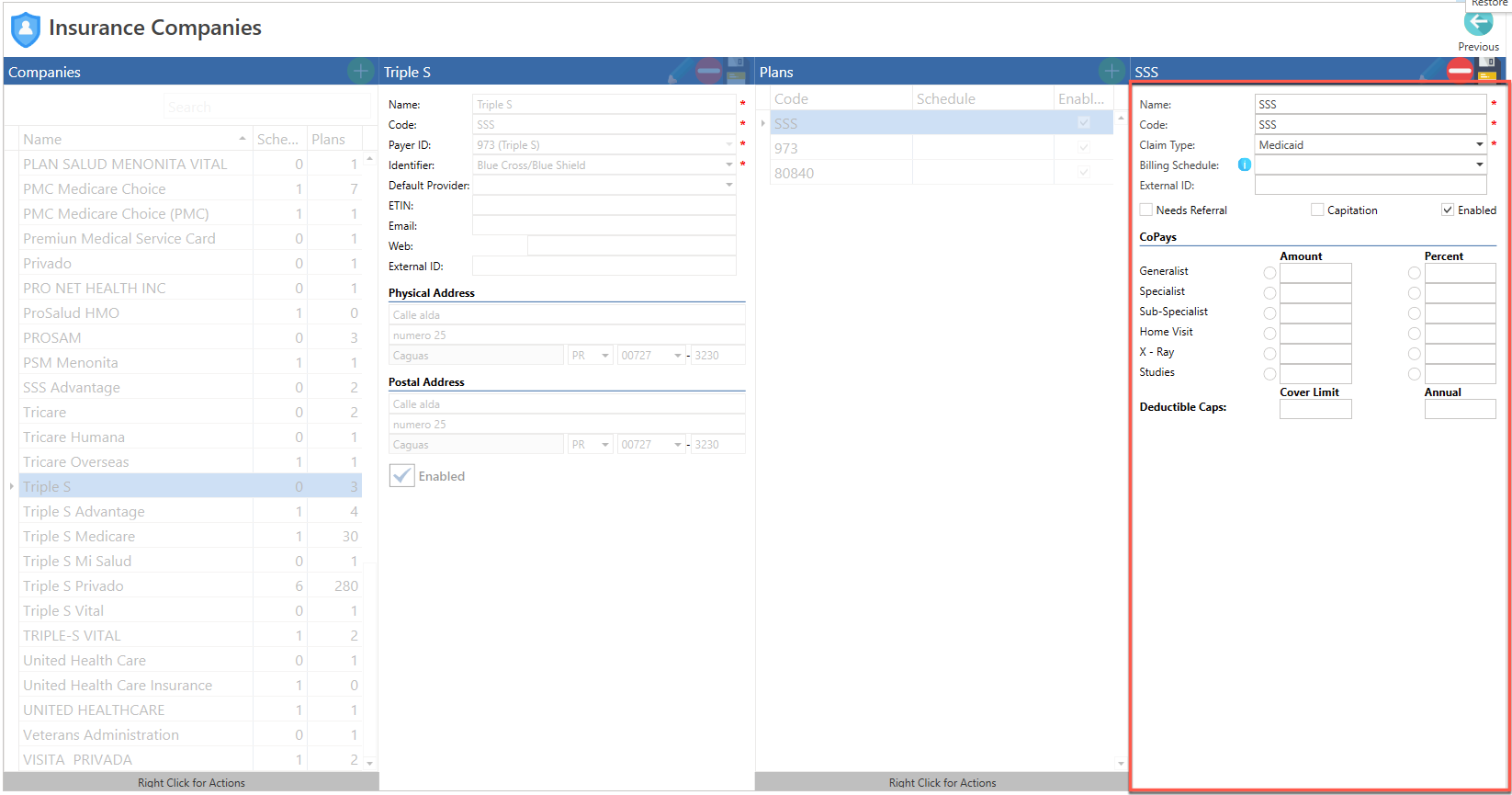1512x795 pixels.
Task: Toggle the Triple S company Enabled checkbox
Action: [401, 475]
